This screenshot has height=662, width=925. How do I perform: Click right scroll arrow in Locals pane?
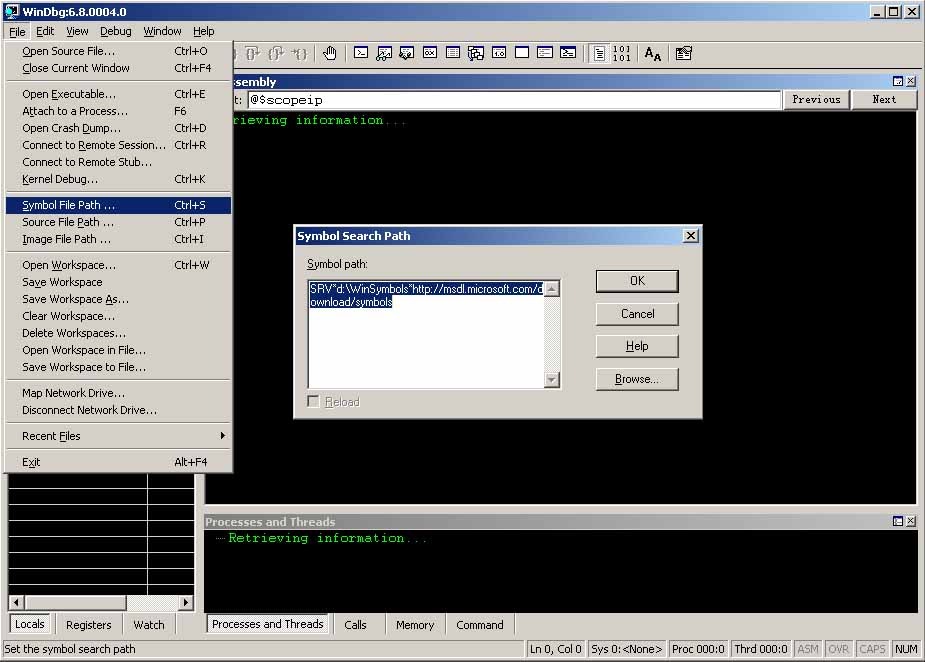(x=186, y=602)
